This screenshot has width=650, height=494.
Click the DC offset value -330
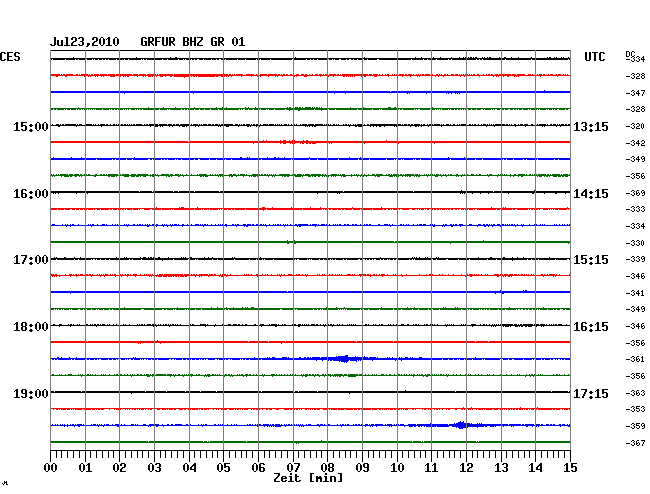635,243
